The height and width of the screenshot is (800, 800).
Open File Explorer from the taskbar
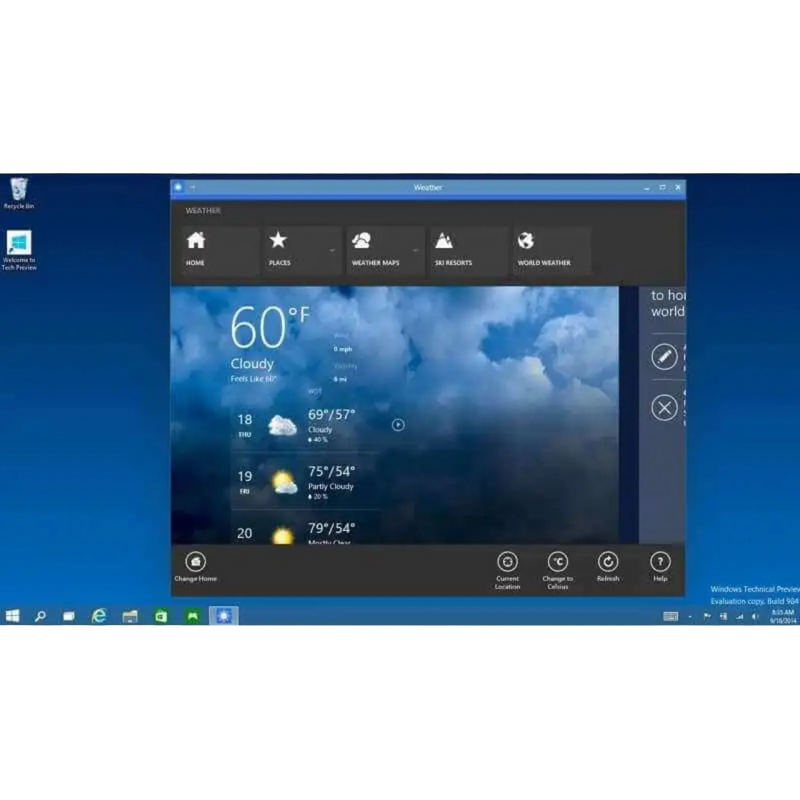(132, 618)
